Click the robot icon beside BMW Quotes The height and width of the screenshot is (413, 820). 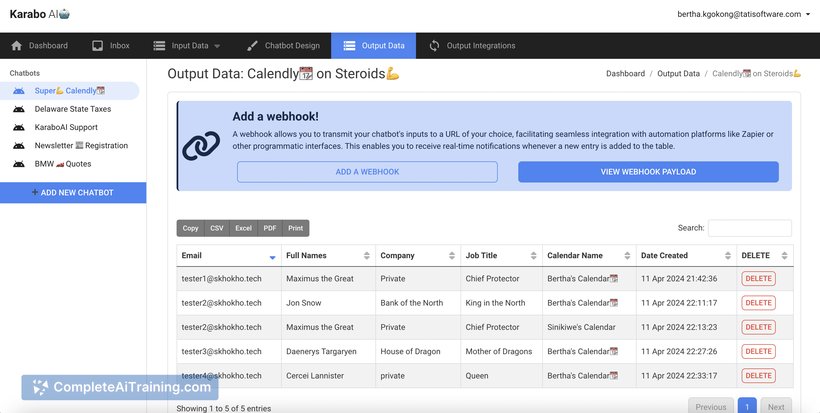click(19, 164)
